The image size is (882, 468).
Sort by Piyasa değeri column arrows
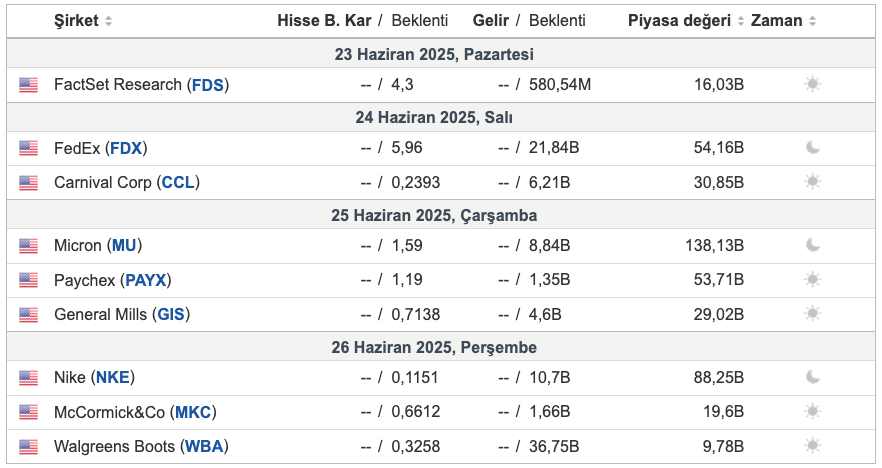(x=741, y=21)
